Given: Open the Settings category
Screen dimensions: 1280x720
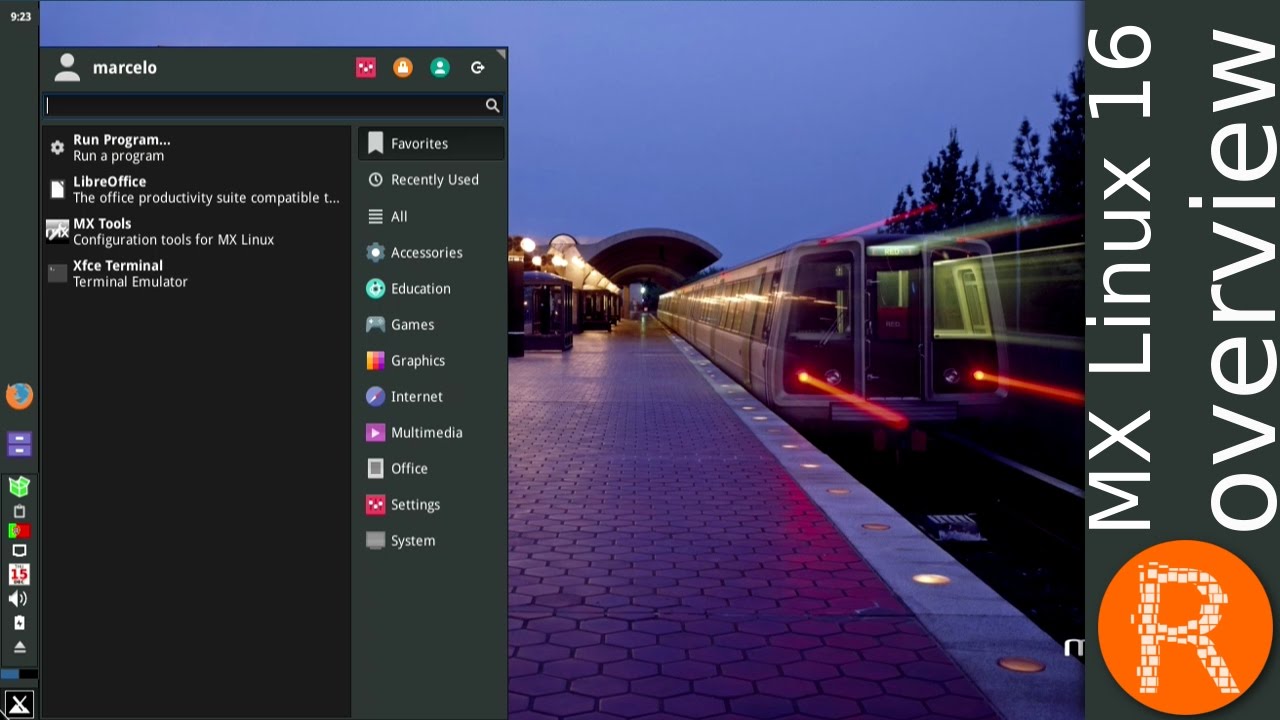Looking at the screenshot, I should [x=431, y=505].
